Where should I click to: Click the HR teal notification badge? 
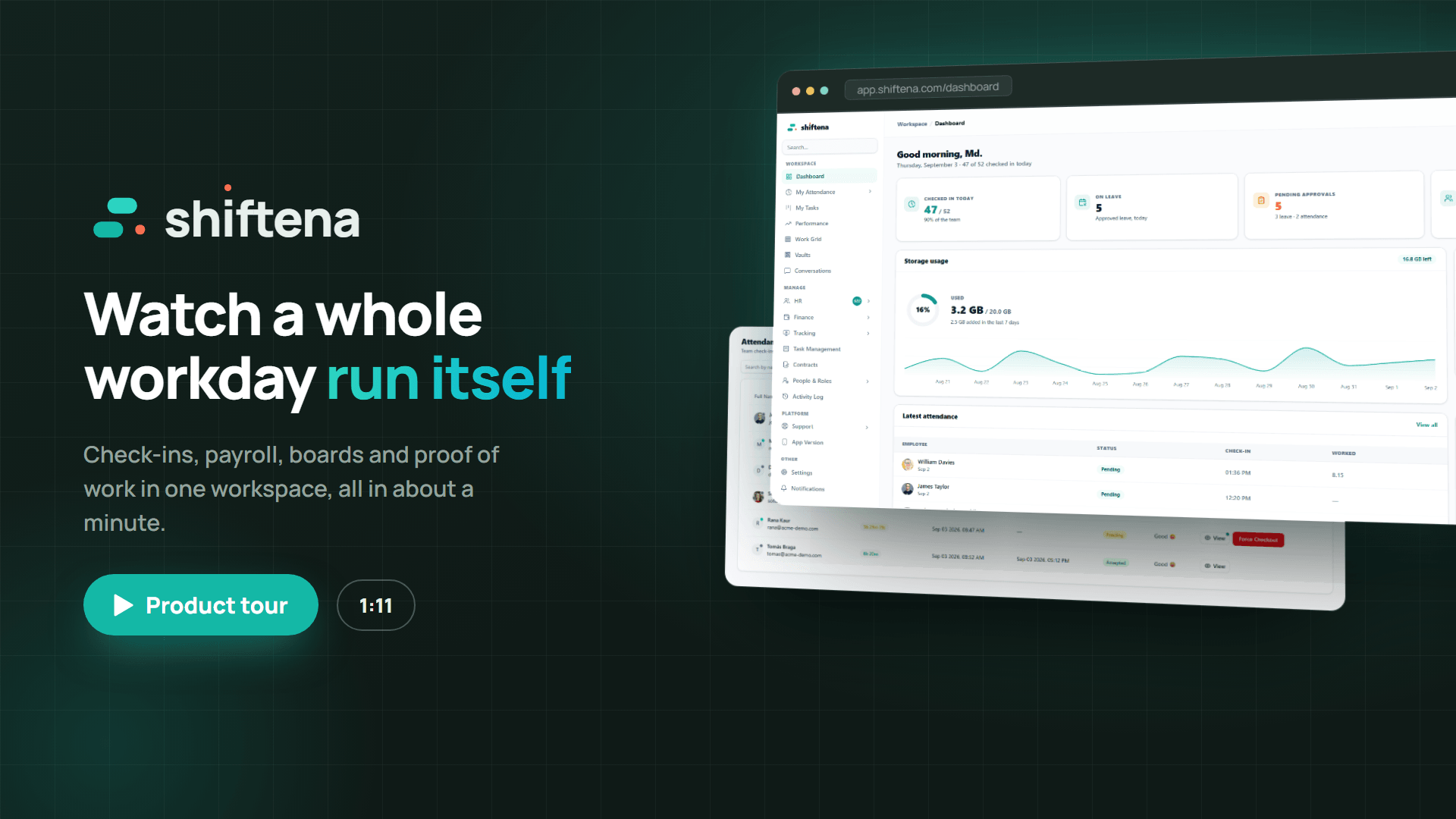pyautogui.click(x=857, y=301)
